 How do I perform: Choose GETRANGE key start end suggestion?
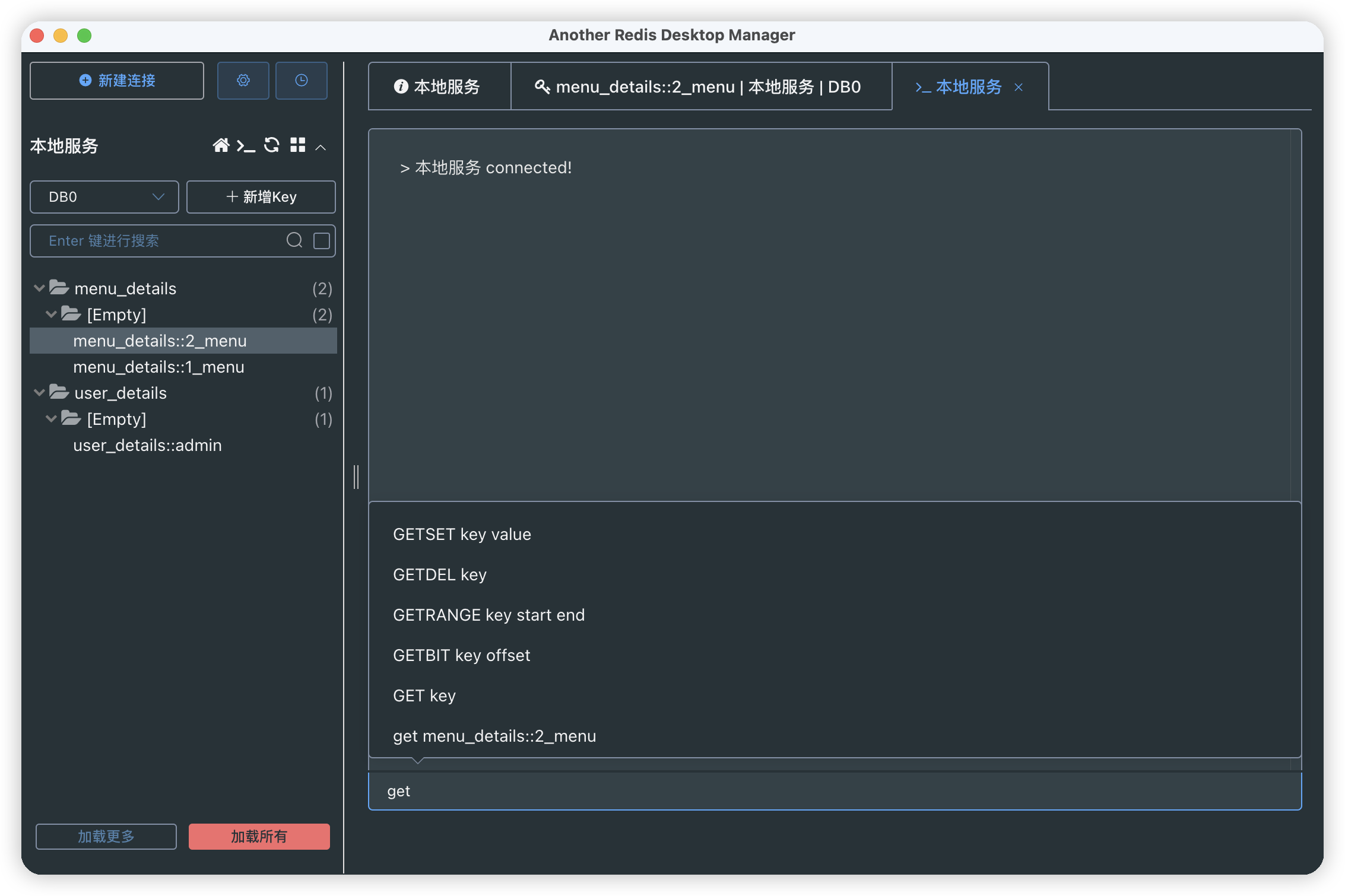(835, 615)
